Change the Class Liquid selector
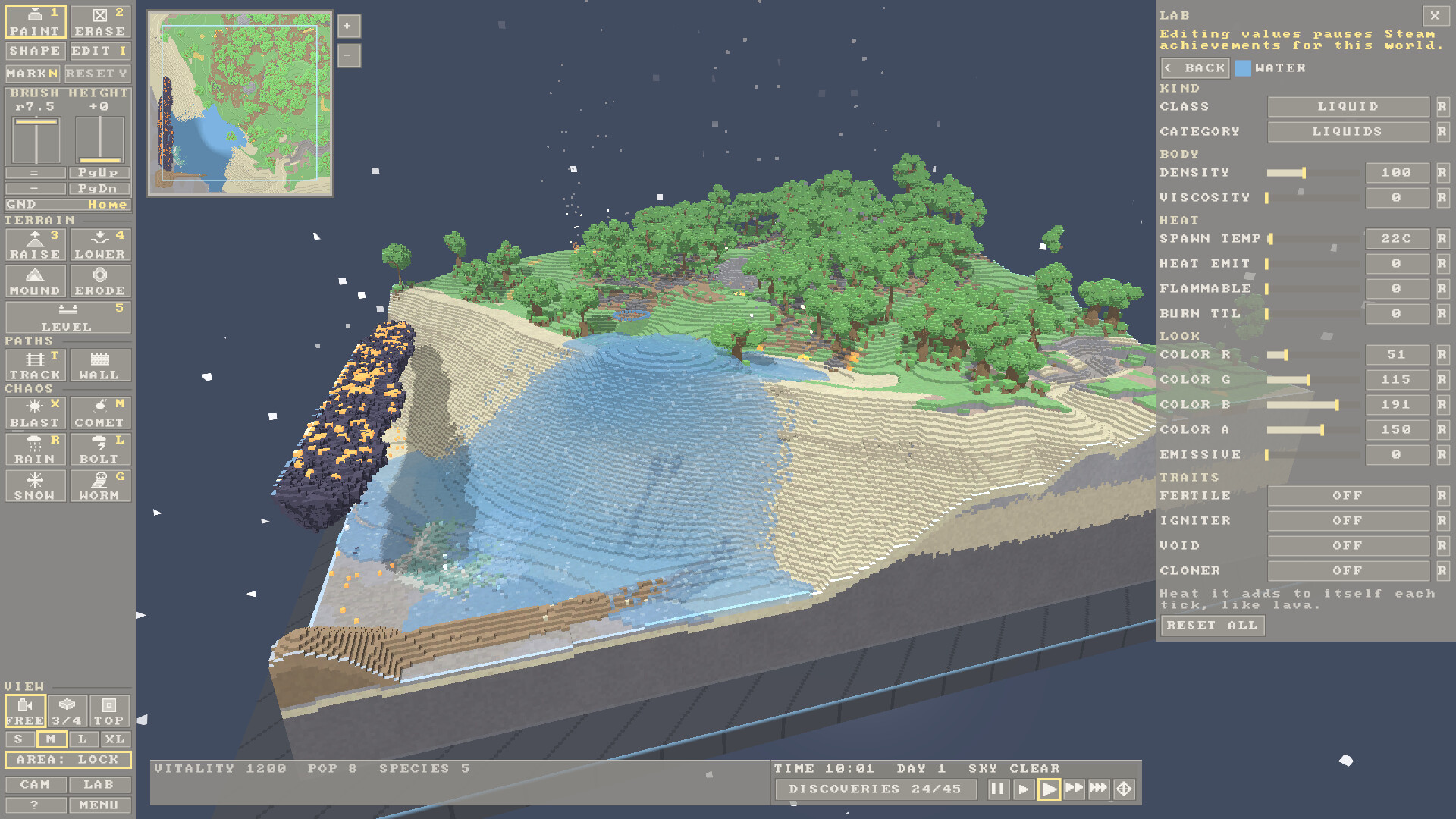Viewport: 1456px width, 819px height. click(x=1348, y=107)
